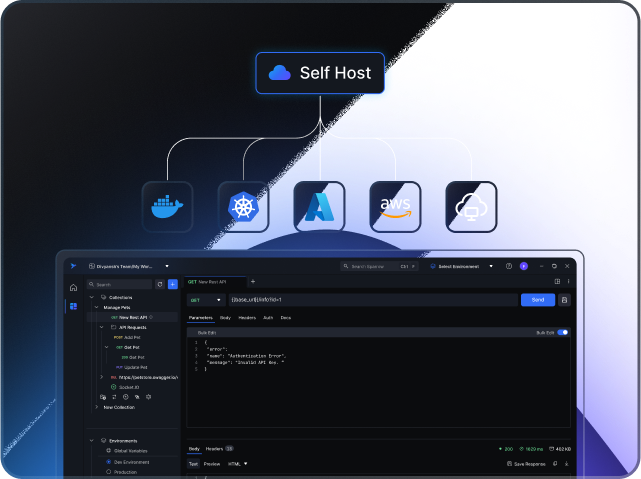Switch to the GET New Rest API tab
This screenshot has height=479, width=641.
[215, 282]
